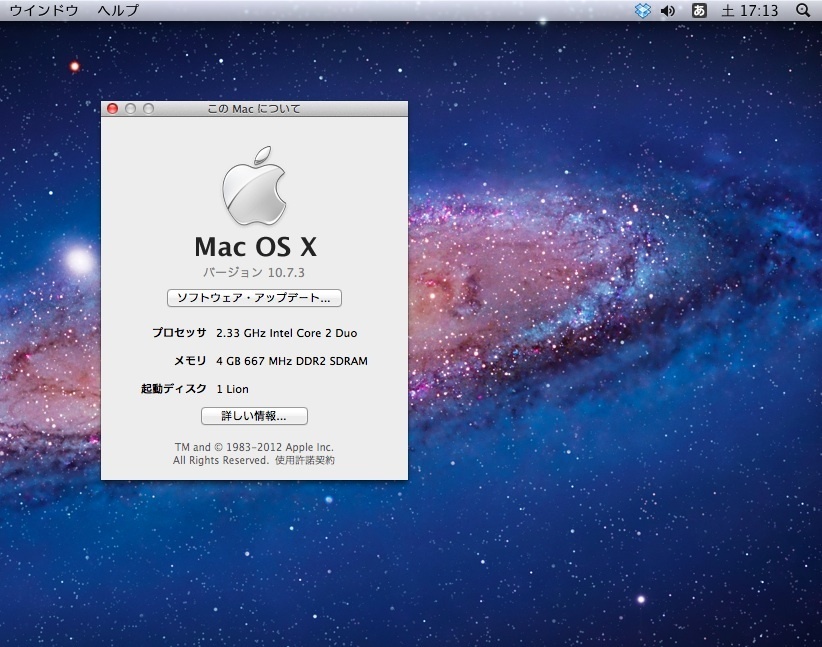Screen dimensions: 822x647
Task: Open Spotlight search magnifier
Action: (x=803, y=10)
